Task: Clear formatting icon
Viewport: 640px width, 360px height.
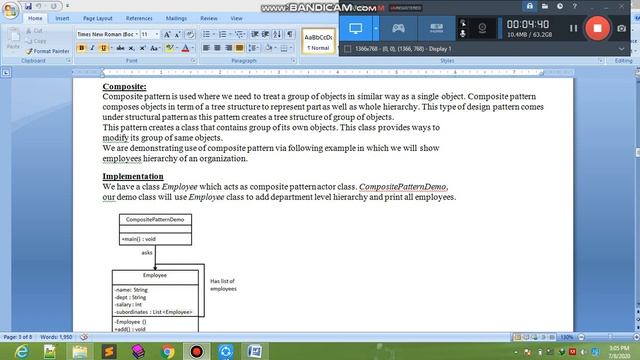Action: (190, 35)
